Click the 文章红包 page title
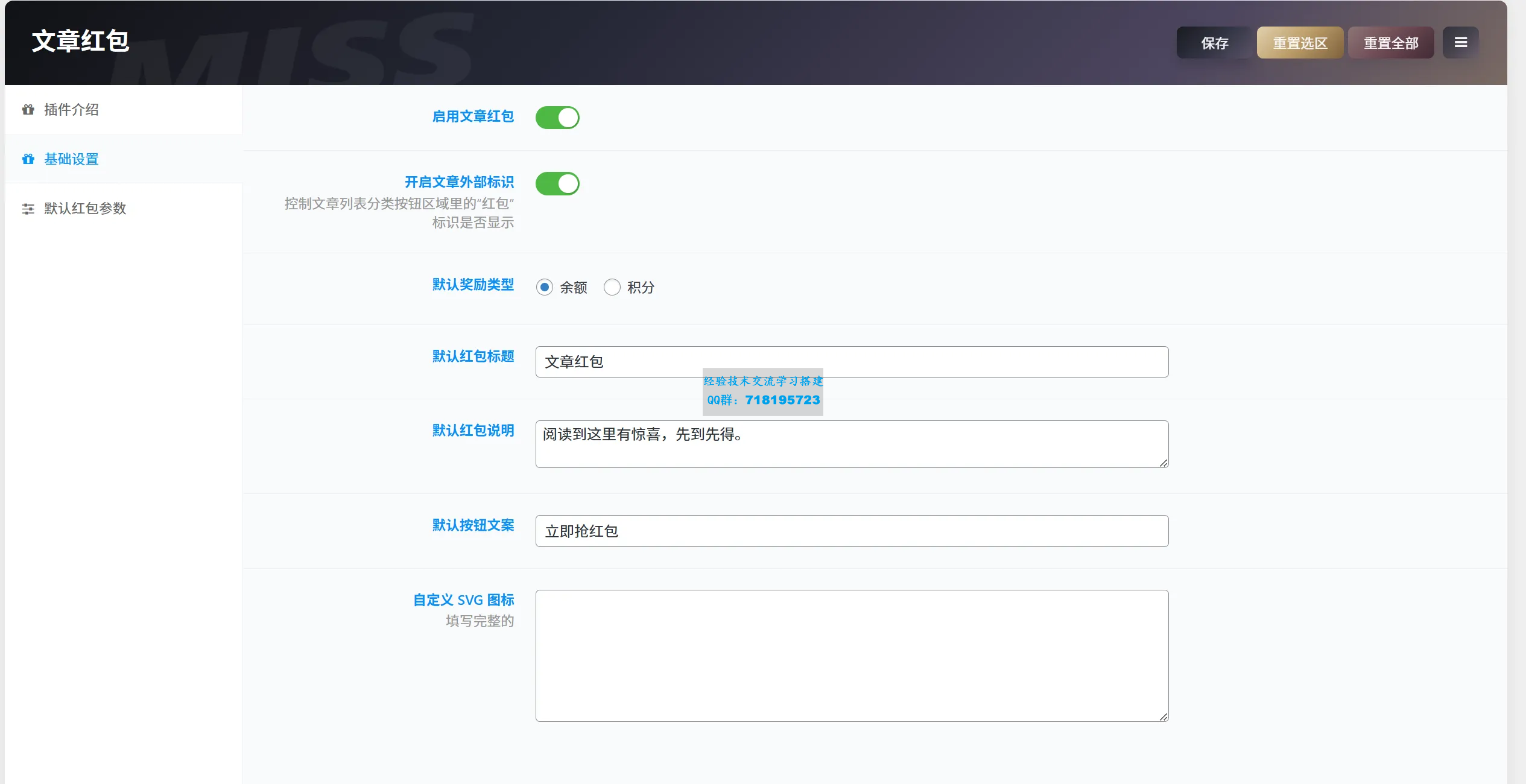1526x784 pixels. click(x=80, y=41)
